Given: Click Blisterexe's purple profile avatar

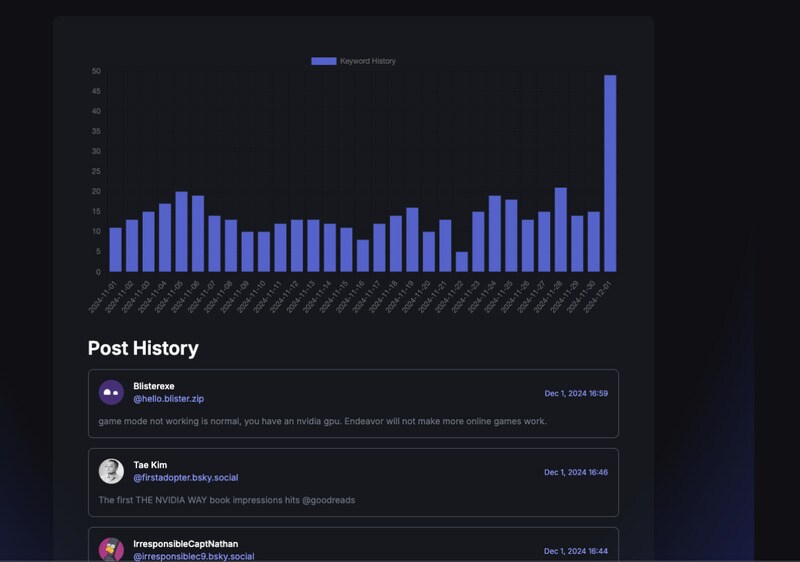Looking at the screenshot, I should (111, 392).
